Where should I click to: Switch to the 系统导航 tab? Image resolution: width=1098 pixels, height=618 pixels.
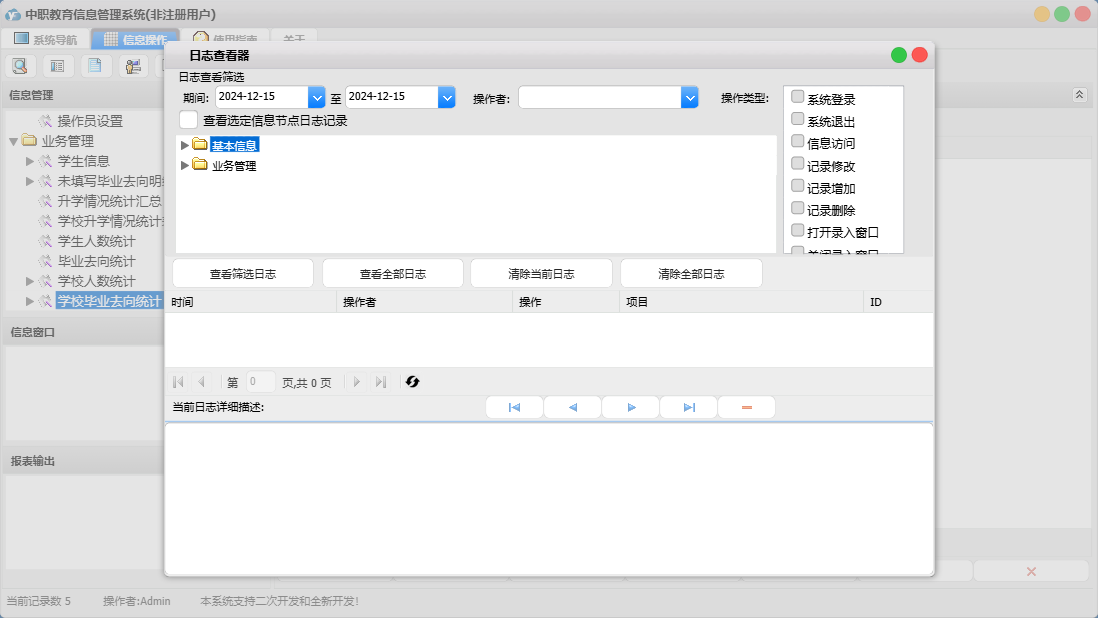(45, 40)
